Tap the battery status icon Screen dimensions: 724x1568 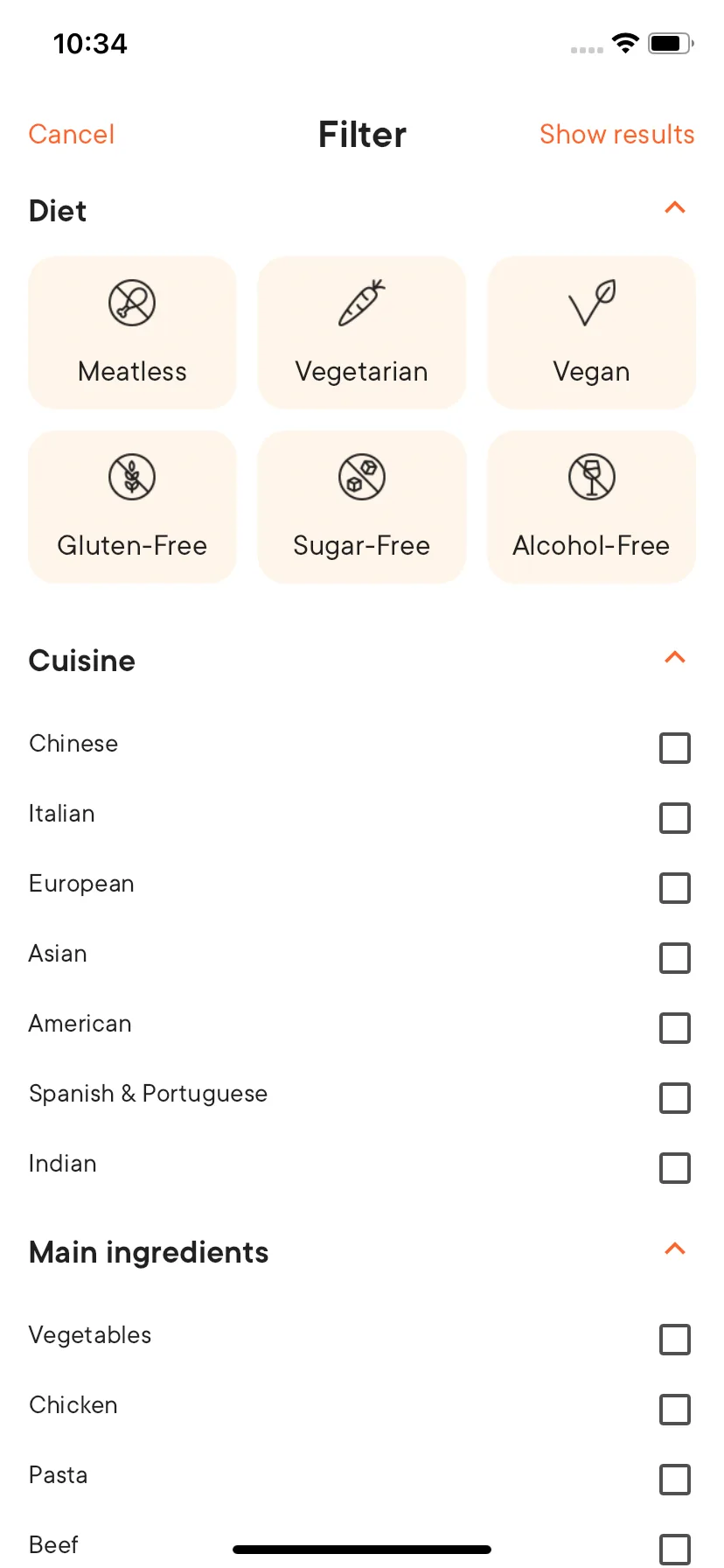(x=672, y=43)
